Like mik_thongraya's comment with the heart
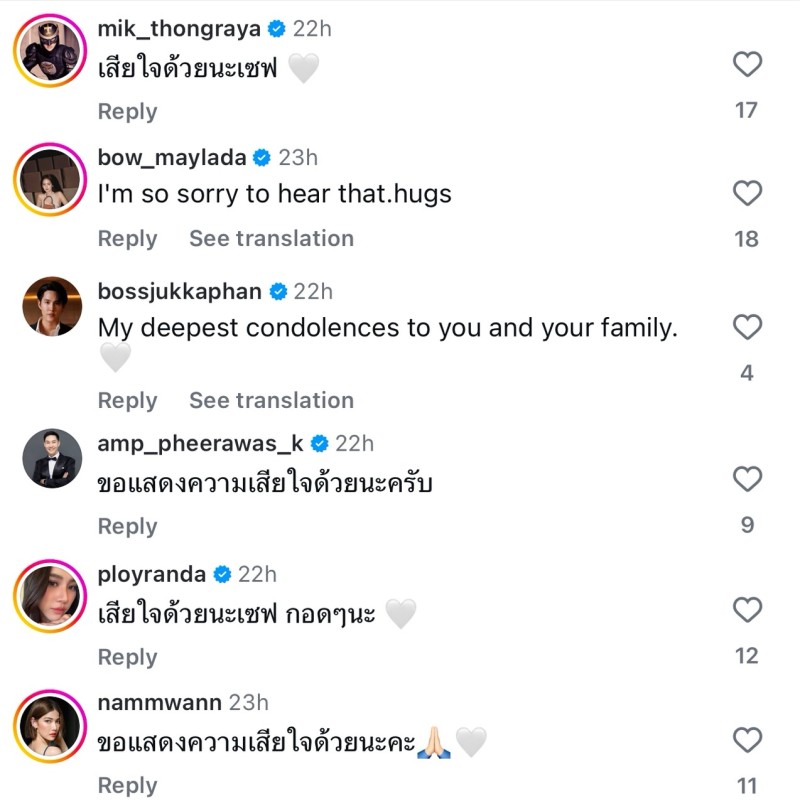 747,66
